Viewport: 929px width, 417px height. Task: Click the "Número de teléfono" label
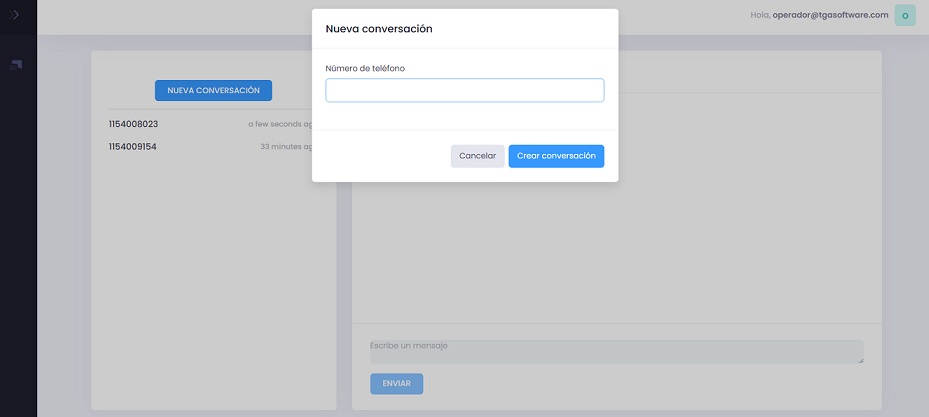click(365, 68)
